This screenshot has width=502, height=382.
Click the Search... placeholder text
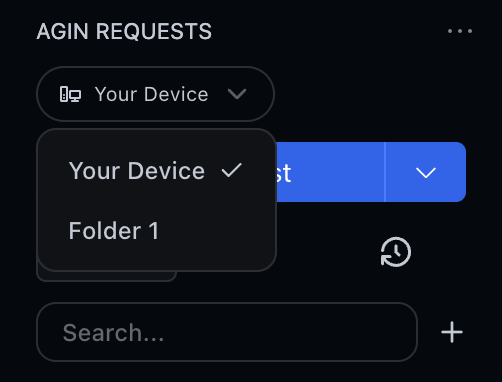point(113,332)
